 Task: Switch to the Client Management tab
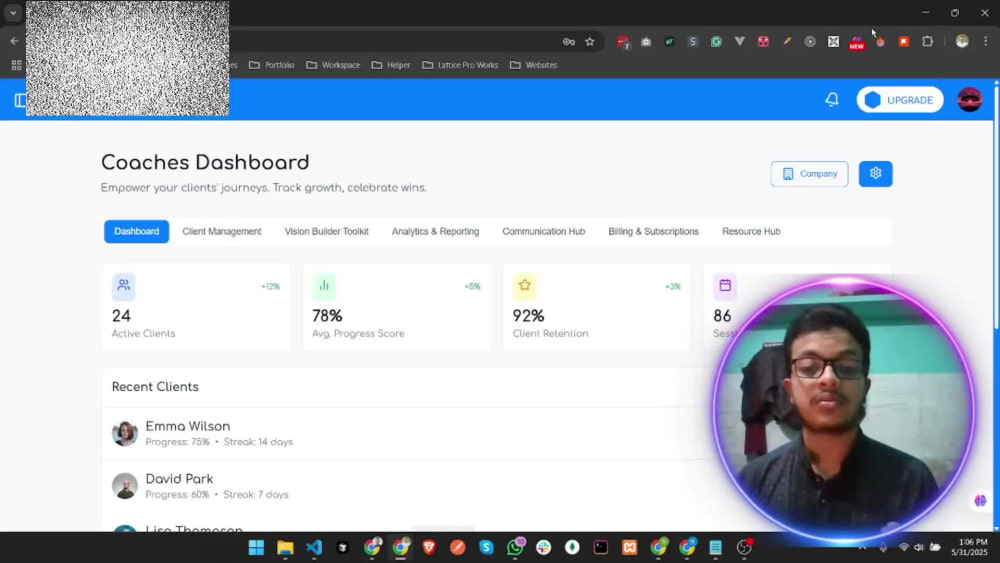[221, 231]
